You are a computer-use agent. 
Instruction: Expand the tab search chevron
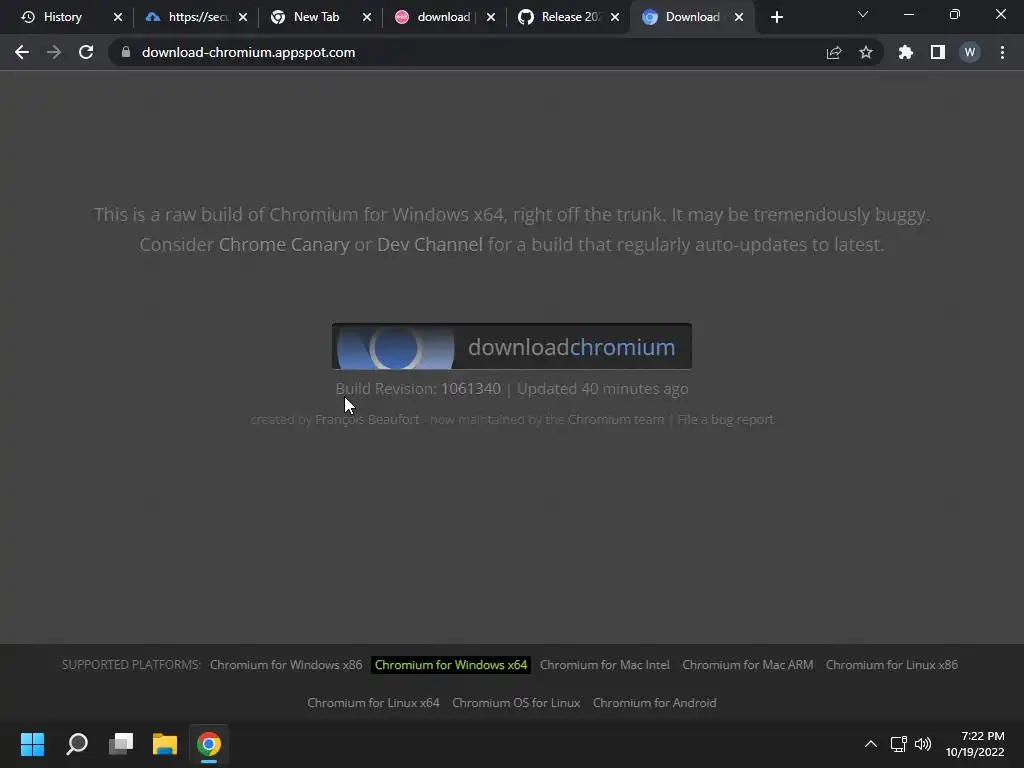[863, 14]
